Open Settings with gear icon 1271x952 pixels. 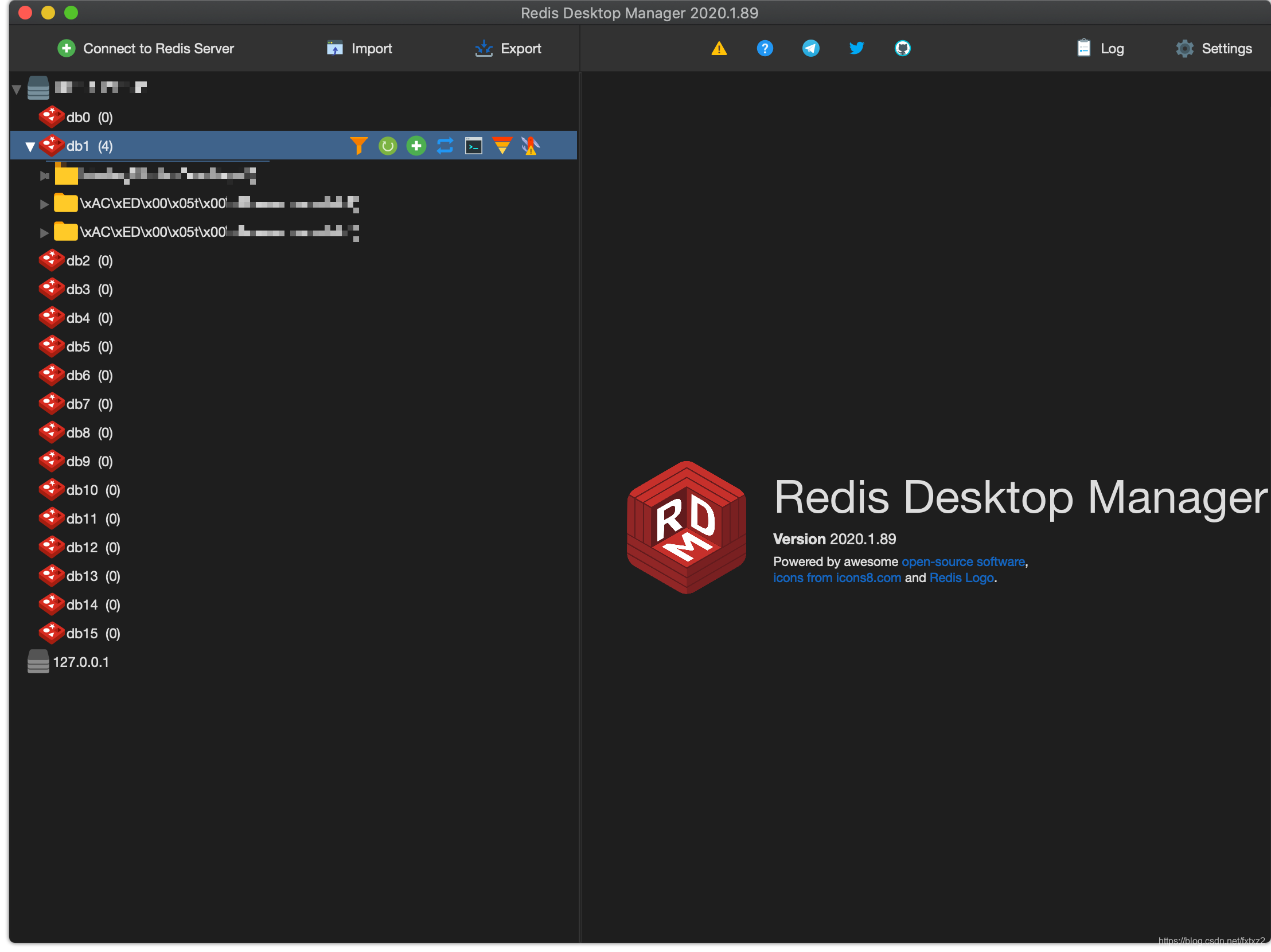point(1214,48)
